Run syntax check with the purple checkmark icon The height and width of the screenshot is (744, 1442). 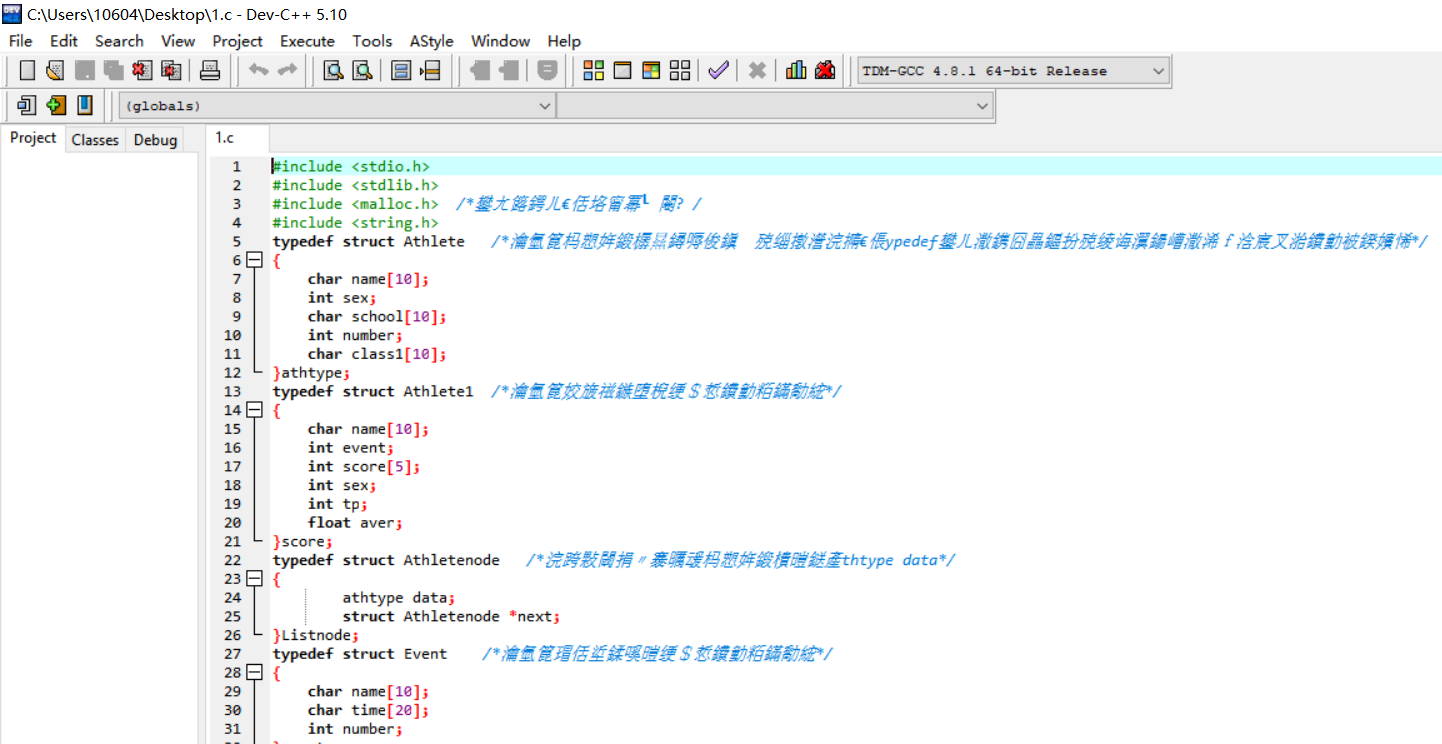tap(718, 70)
